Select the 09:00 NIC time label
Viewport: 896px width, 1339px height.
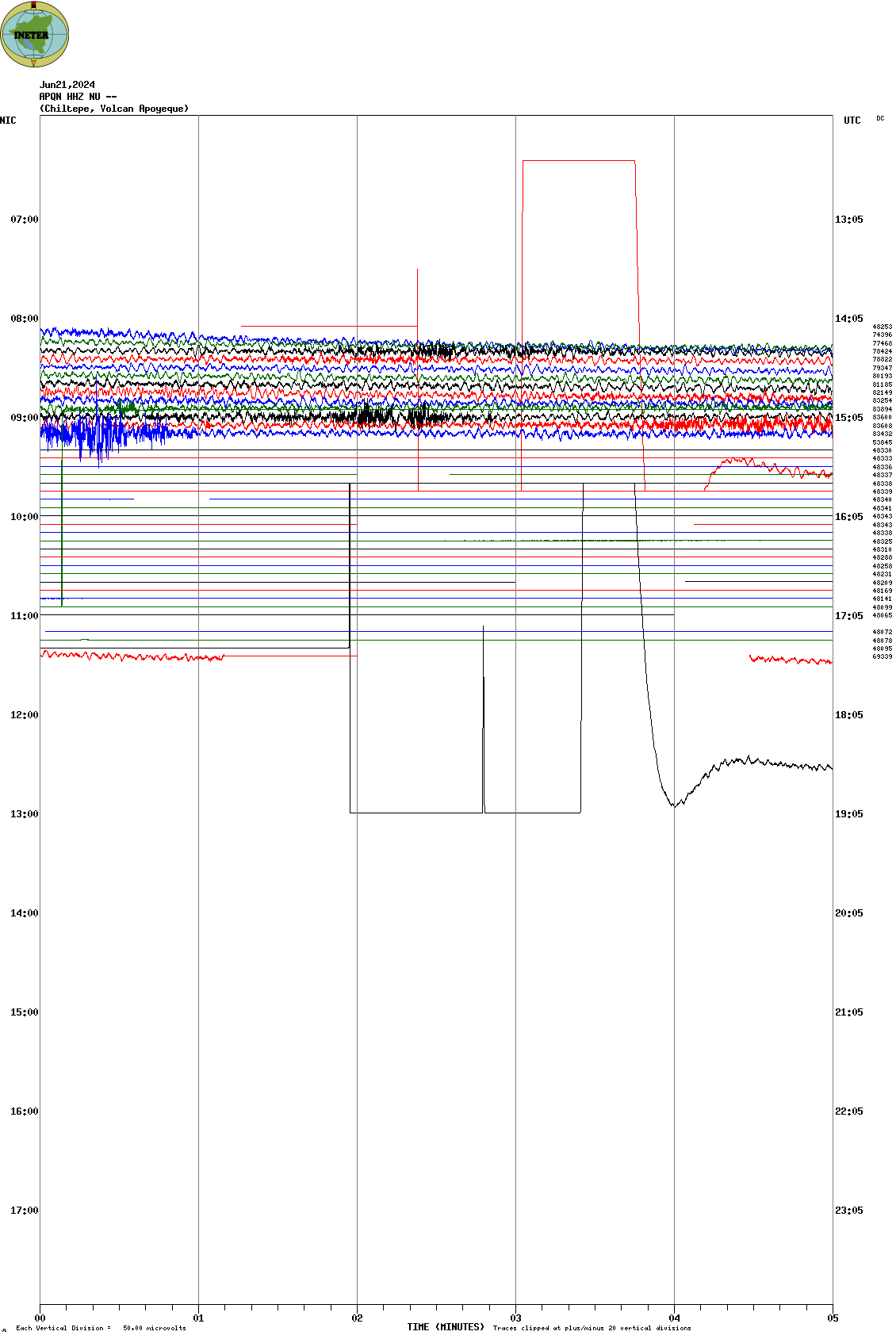(24, 418)
